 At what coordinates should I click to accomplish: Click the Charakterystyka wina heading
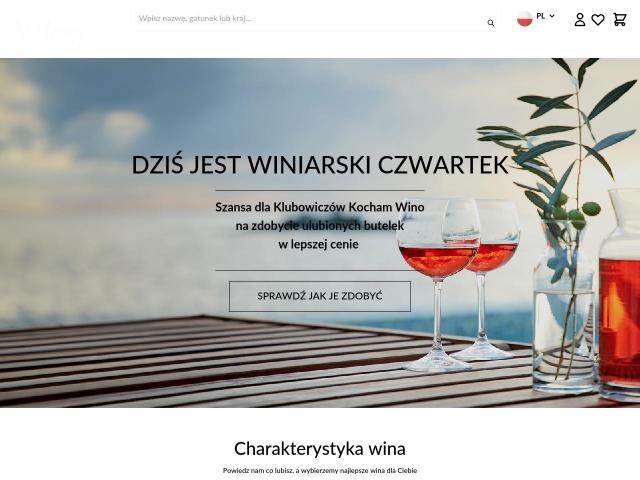pos(320,448)
